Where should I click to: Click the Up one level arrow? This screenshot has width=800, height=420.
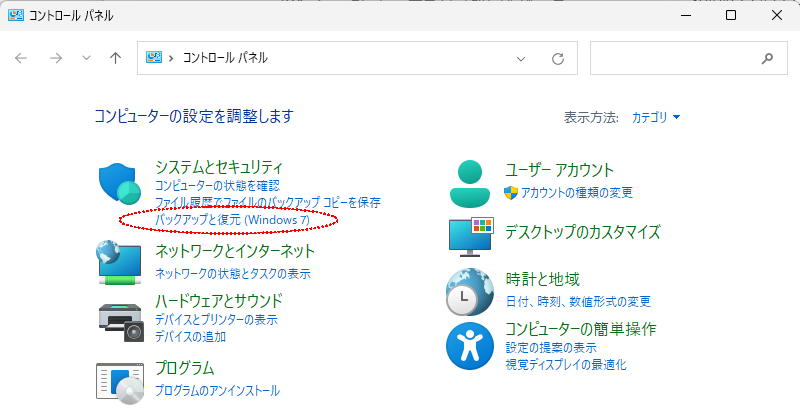[115, 58]
